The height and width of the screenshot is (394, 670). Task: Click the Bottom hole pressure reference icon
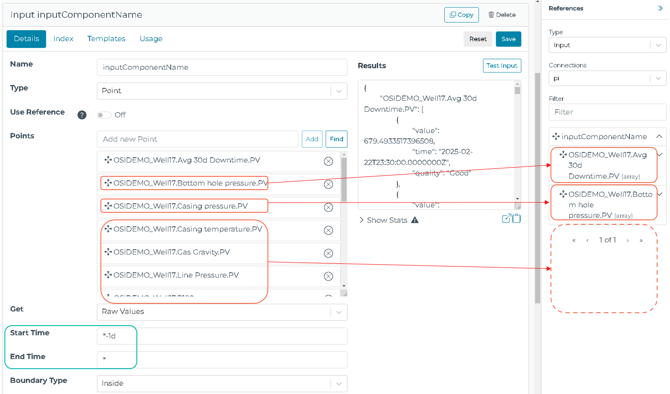[563, 194]
